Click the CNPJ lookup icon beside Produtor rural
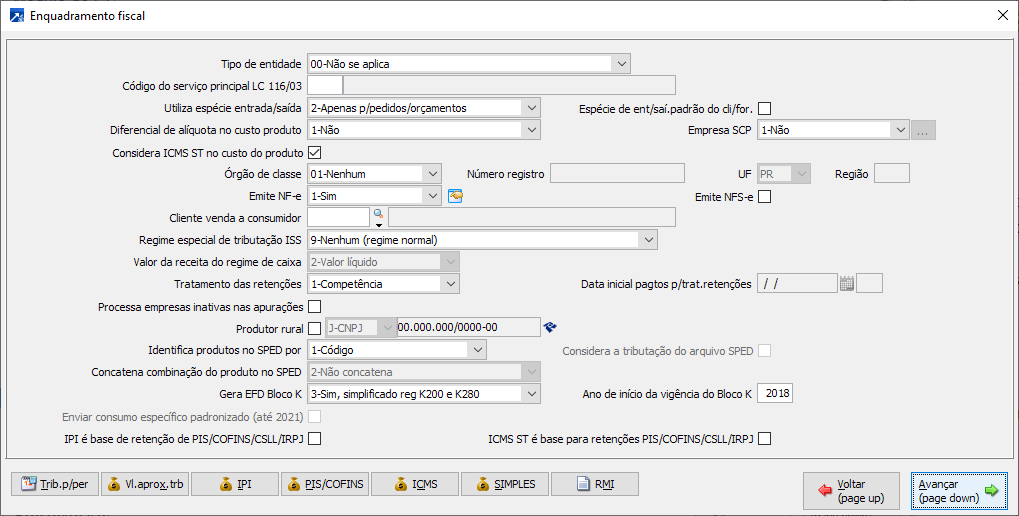The width and height of the screenshot is (1019, 516). tap(550, 327)
